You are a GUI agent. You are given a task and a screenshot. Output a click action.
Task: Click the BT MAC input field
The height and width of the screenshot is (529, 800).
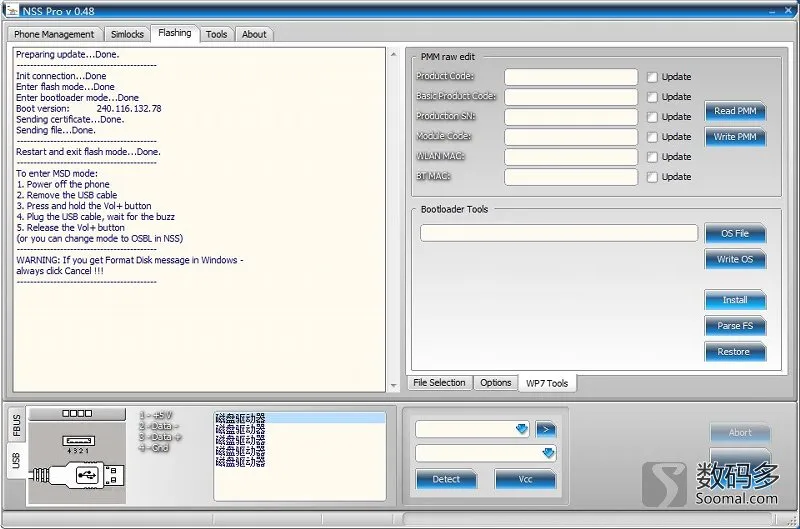click(571, 177)
